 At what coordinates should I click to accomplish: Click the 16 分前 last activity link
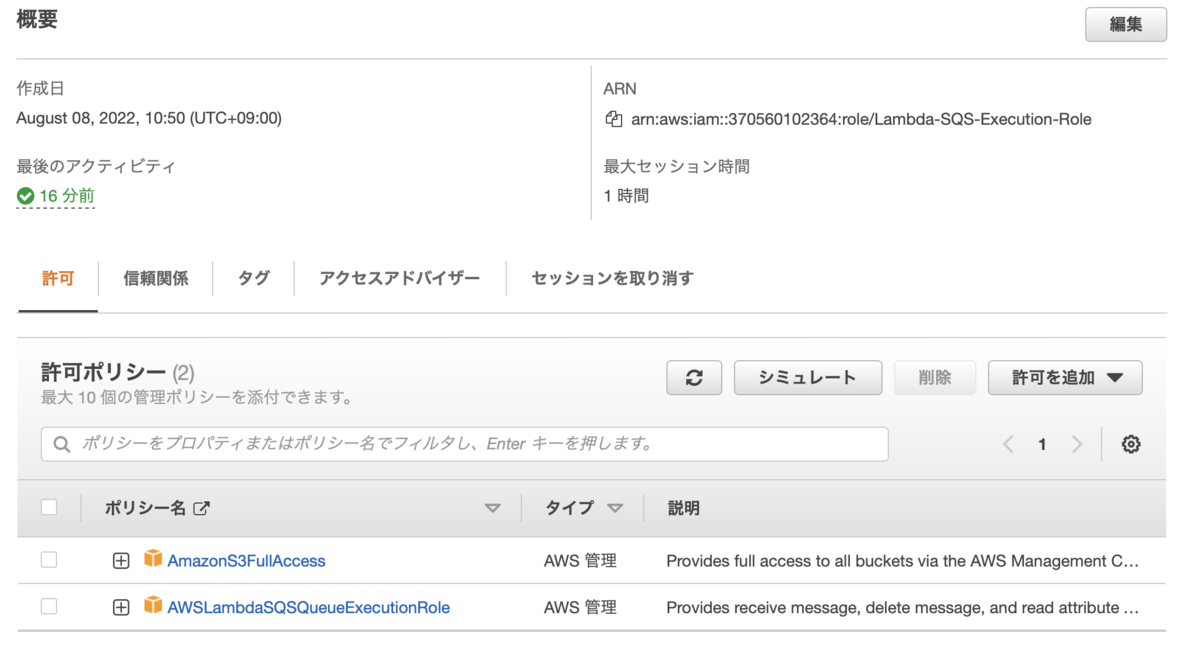click(67, 196)
